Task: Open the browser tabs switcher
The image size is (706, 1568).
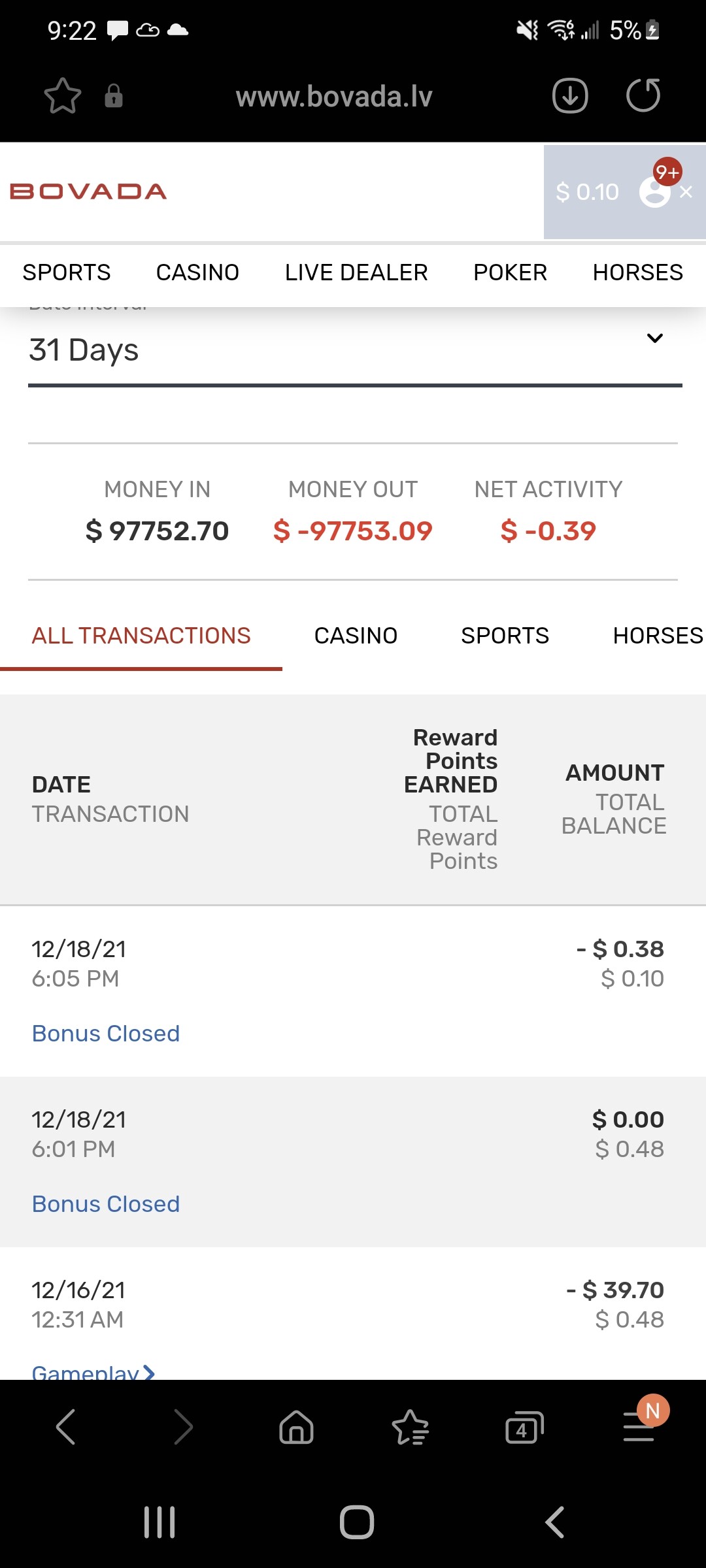Action: point(524,1428)
